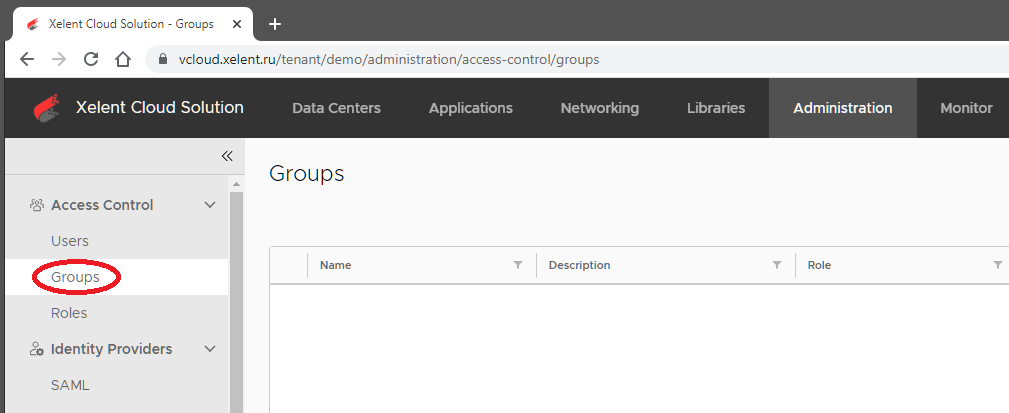1009x413 pixels.
Task: Click the browser back arrow
Action: (26, 60)
